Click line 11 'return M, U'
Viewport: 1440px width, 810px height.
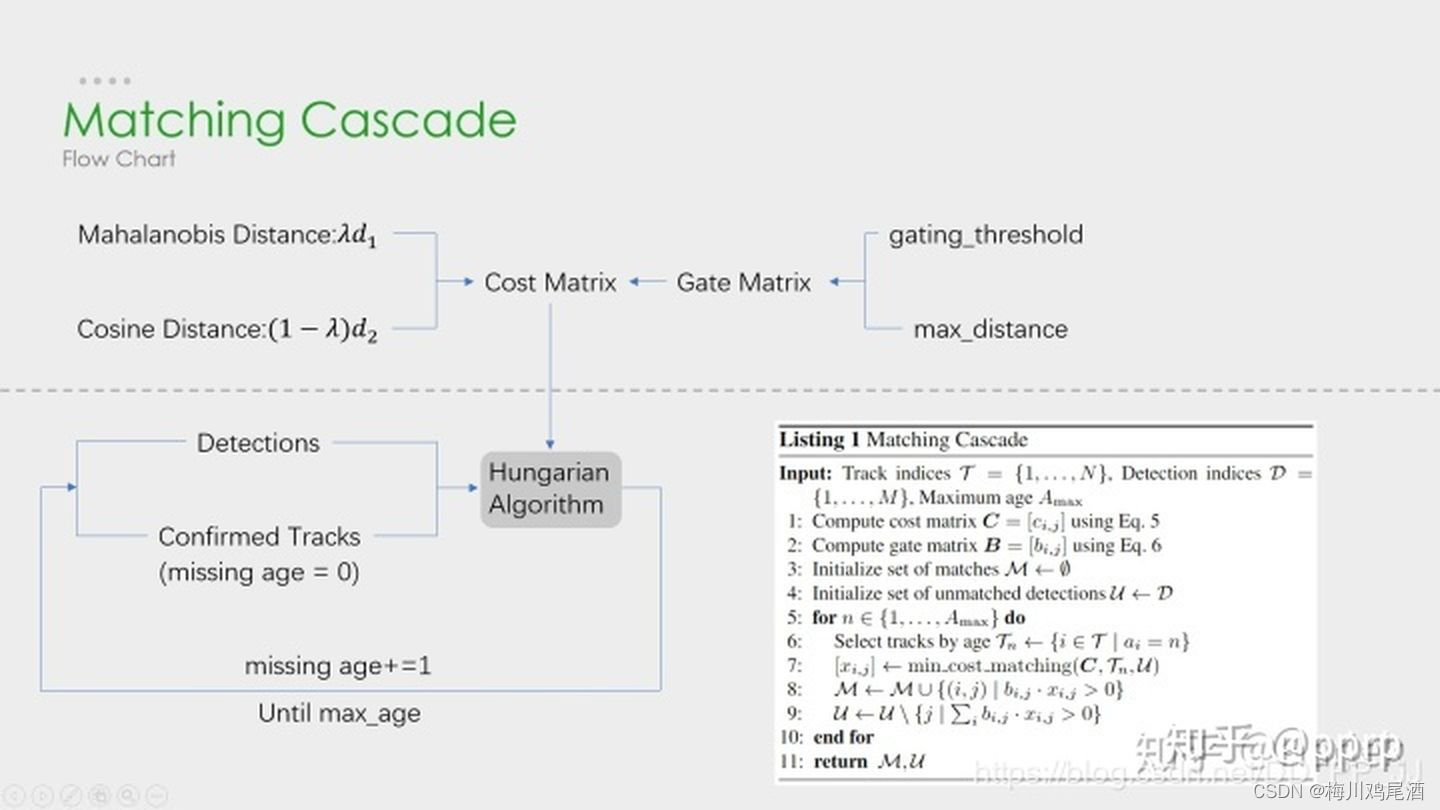(853, 761)
